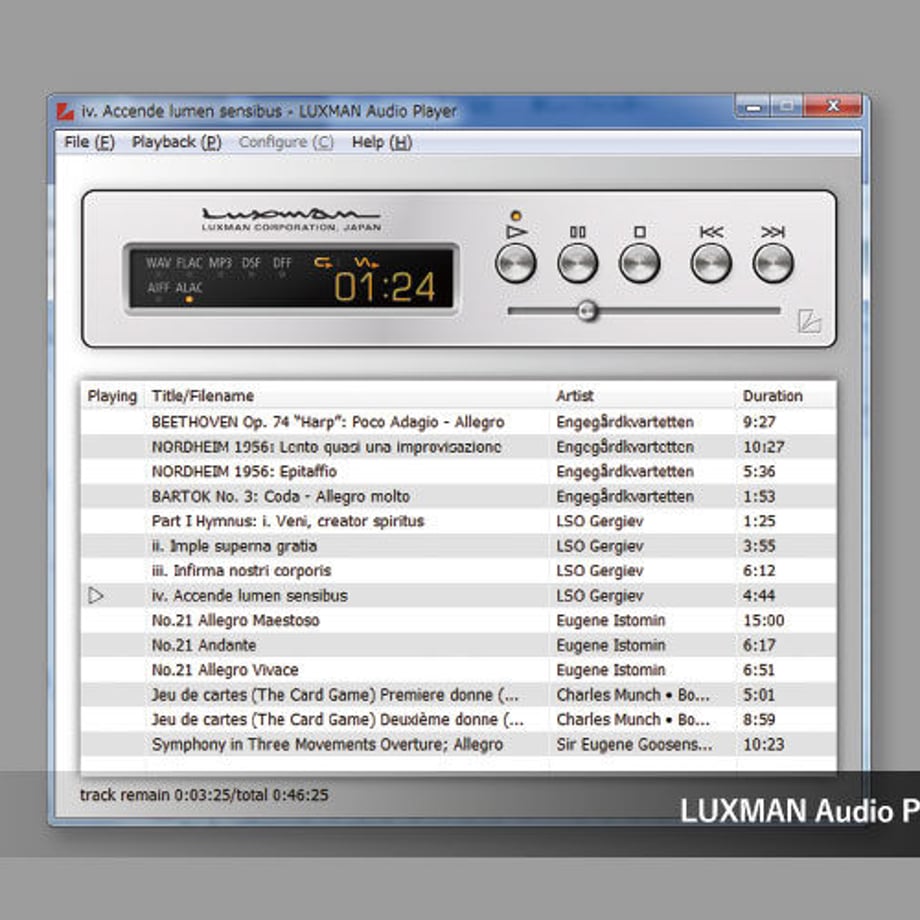
Task: Stop playback using the stop knob
Action: coord(640,263)
